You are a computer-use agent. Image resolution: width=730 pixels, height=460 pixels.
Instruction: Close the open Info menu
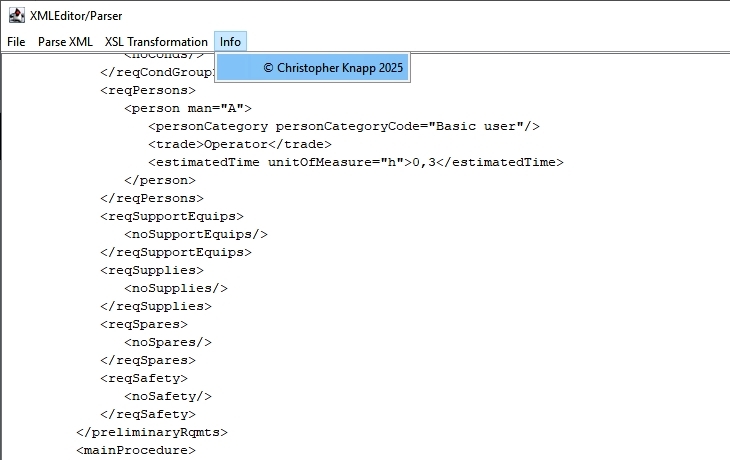click(231, 42)
